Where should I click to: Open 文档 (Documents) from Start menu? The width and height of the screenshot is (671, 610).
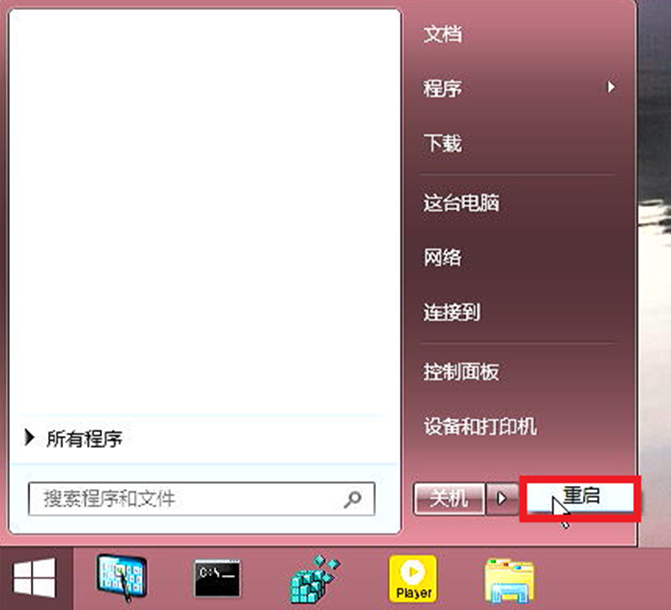[x=443, y=34]
